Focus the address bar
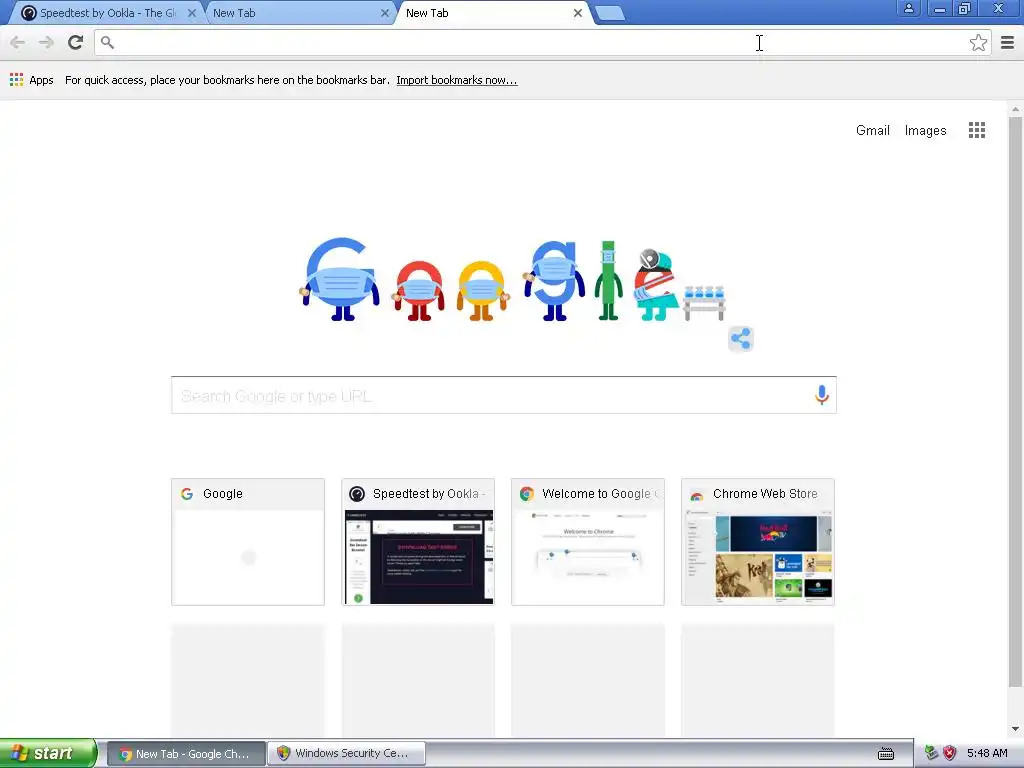The image size is (1024, 768). [542, 42]
